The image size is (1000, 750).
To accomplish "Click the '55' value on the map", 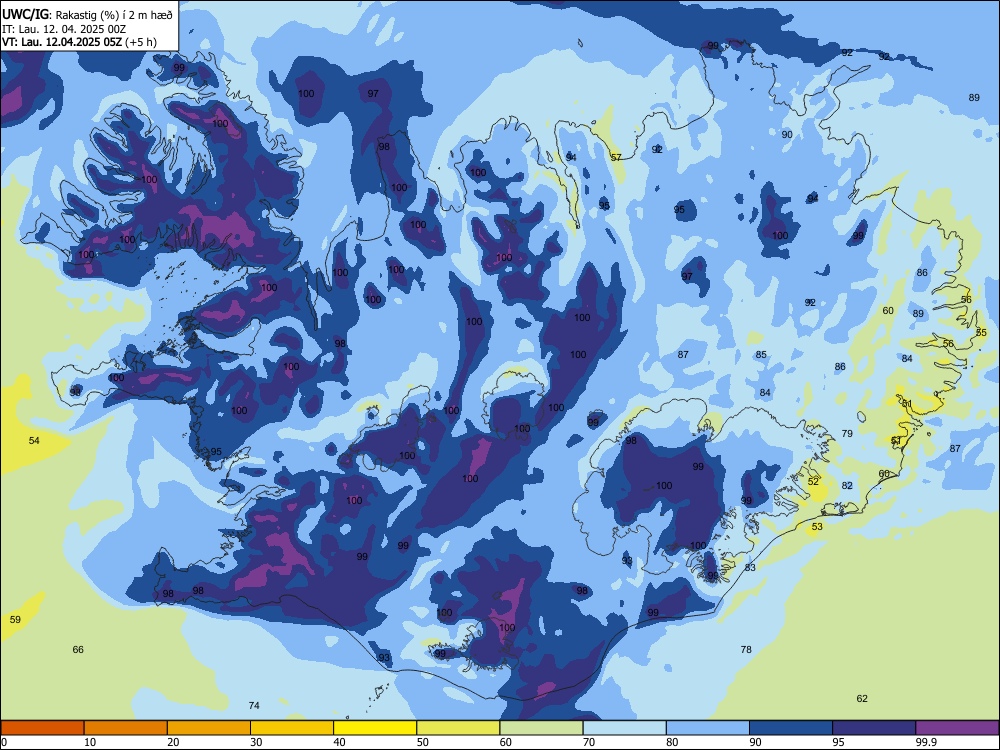I will tap(982, 332).
